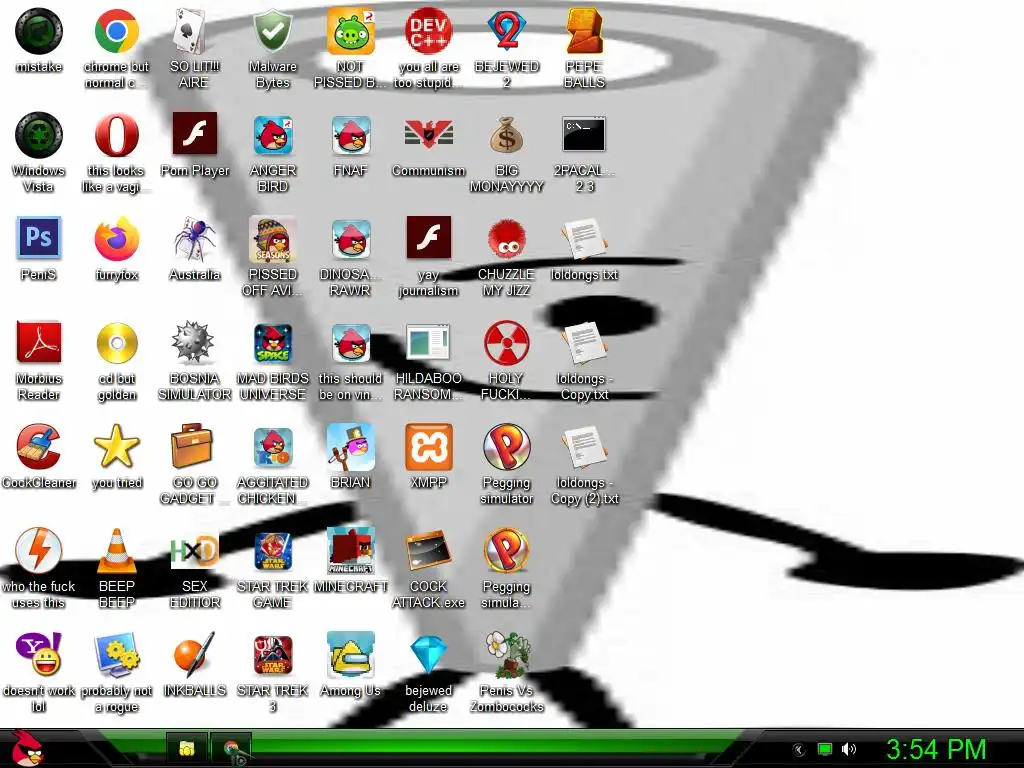Click the green monitor tray icon

(x=825, y=749)
